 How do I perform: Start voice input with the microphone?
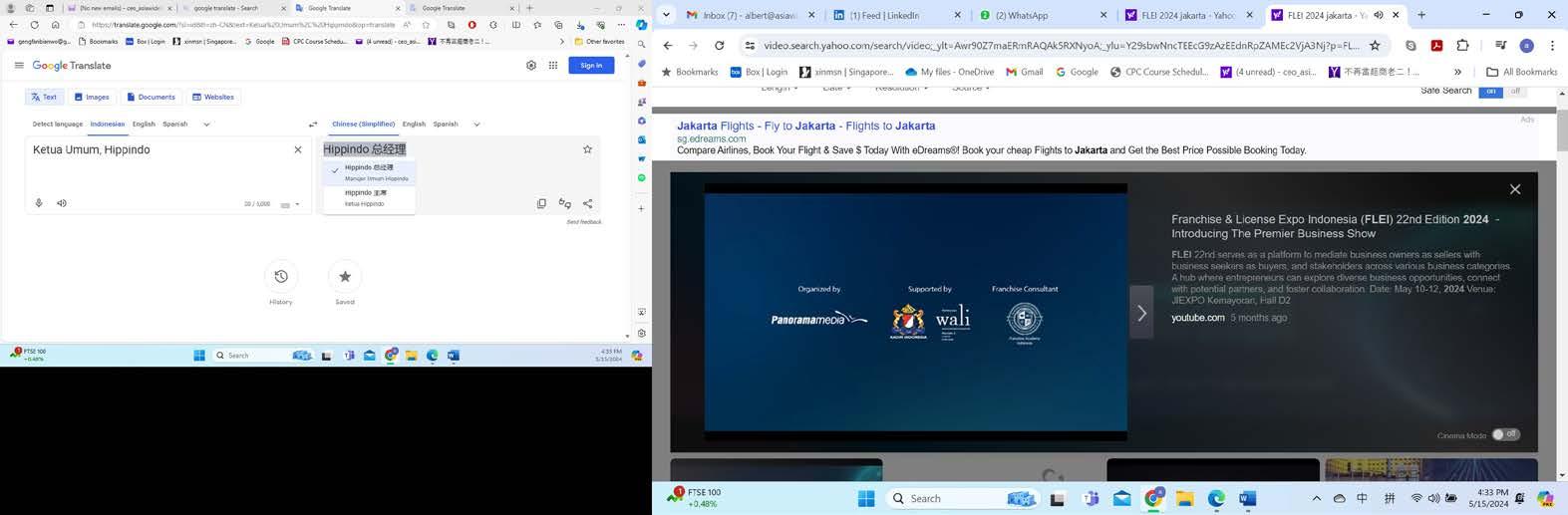pyautogui.click(x=39, y=203)
